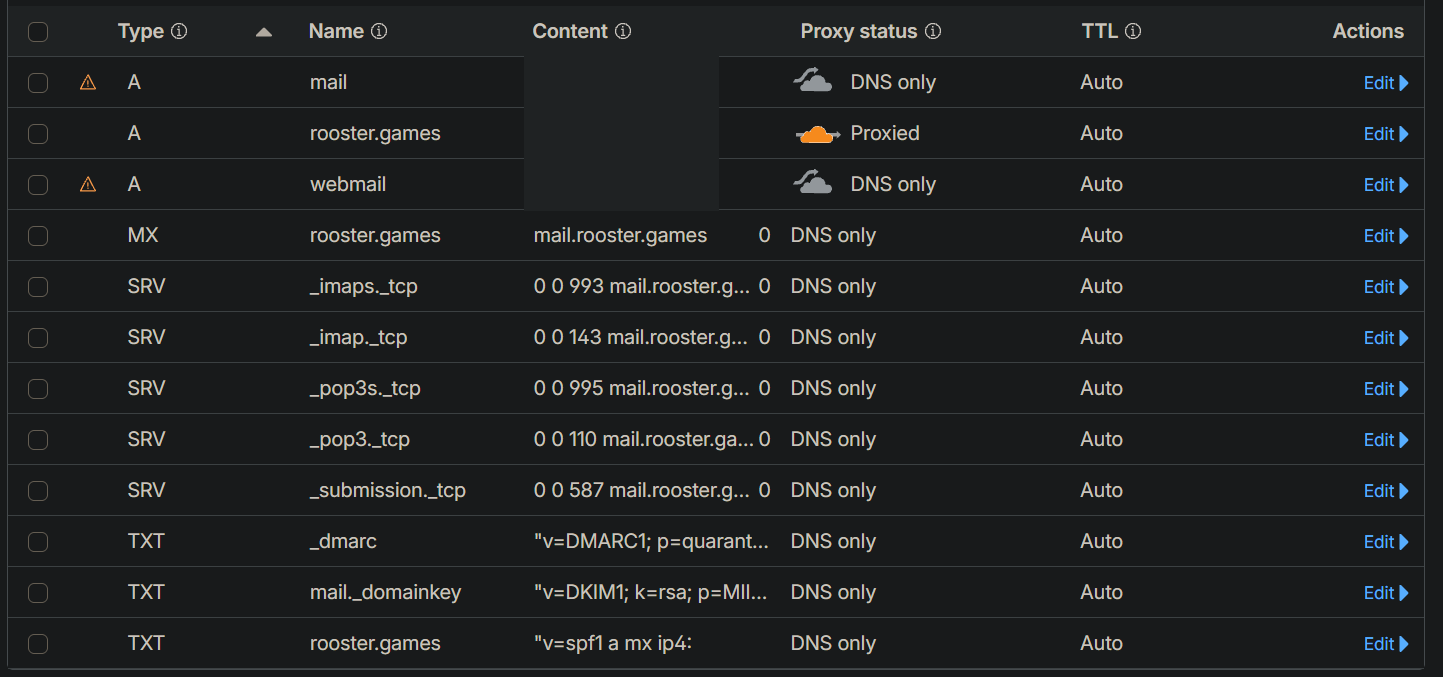Screen dimensions: 1443x677
Task: Select the _dmarc TXT record checkbox
Action: (x=38, y=542)
